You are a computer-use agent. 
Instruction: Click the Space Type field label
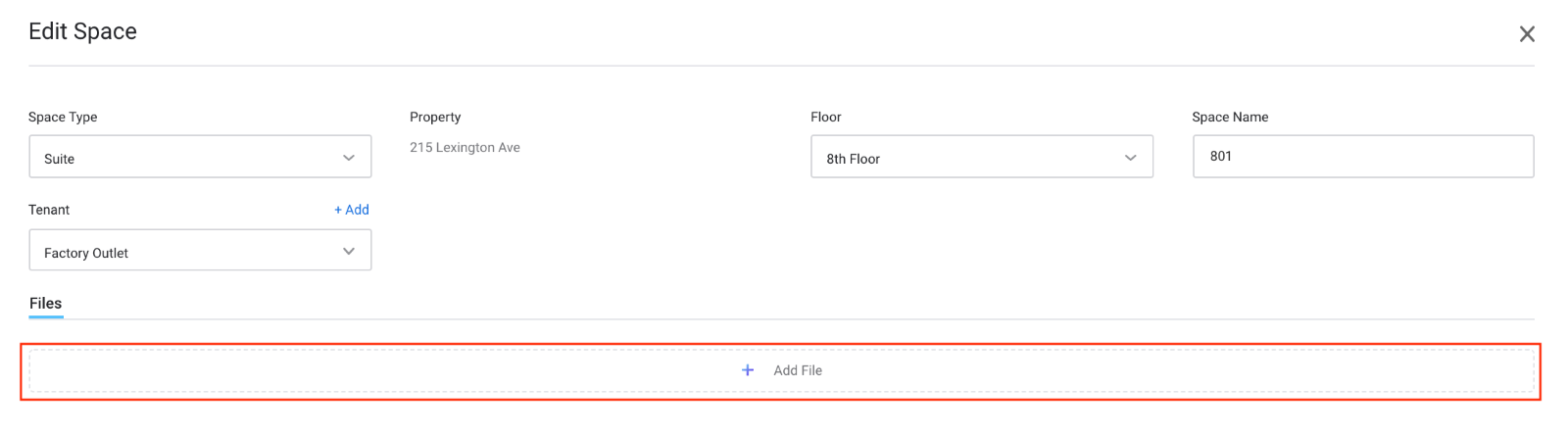tap(63, 117)
